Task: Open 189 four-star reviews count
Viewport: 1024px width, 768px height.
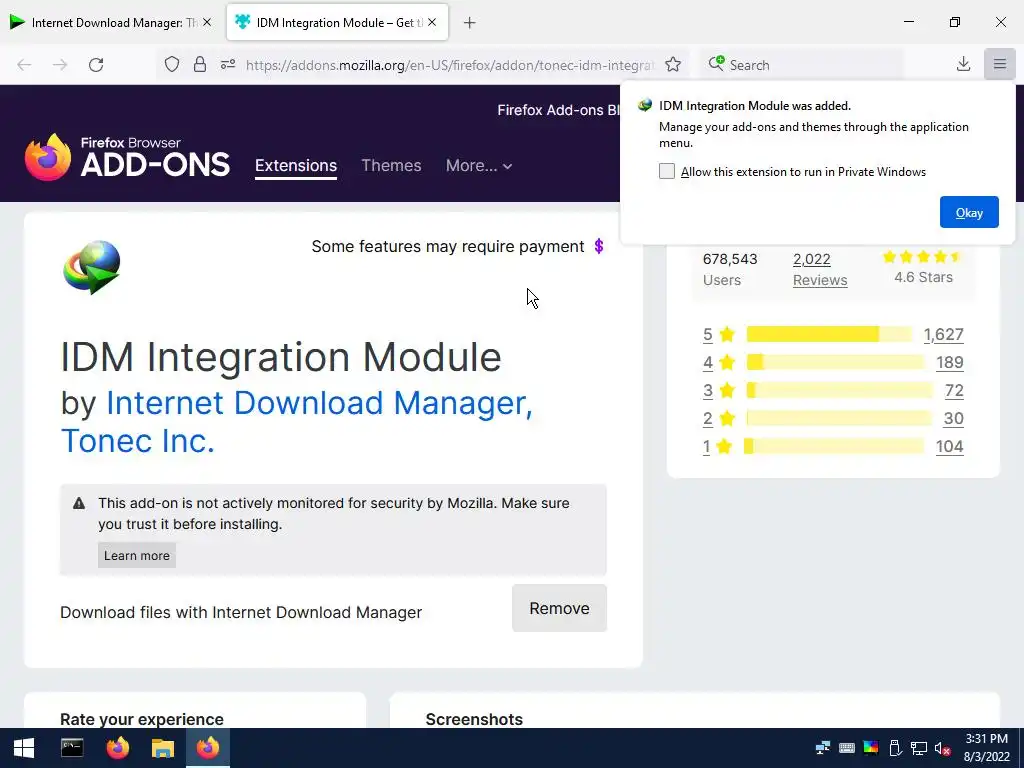Action: point(950,362)
